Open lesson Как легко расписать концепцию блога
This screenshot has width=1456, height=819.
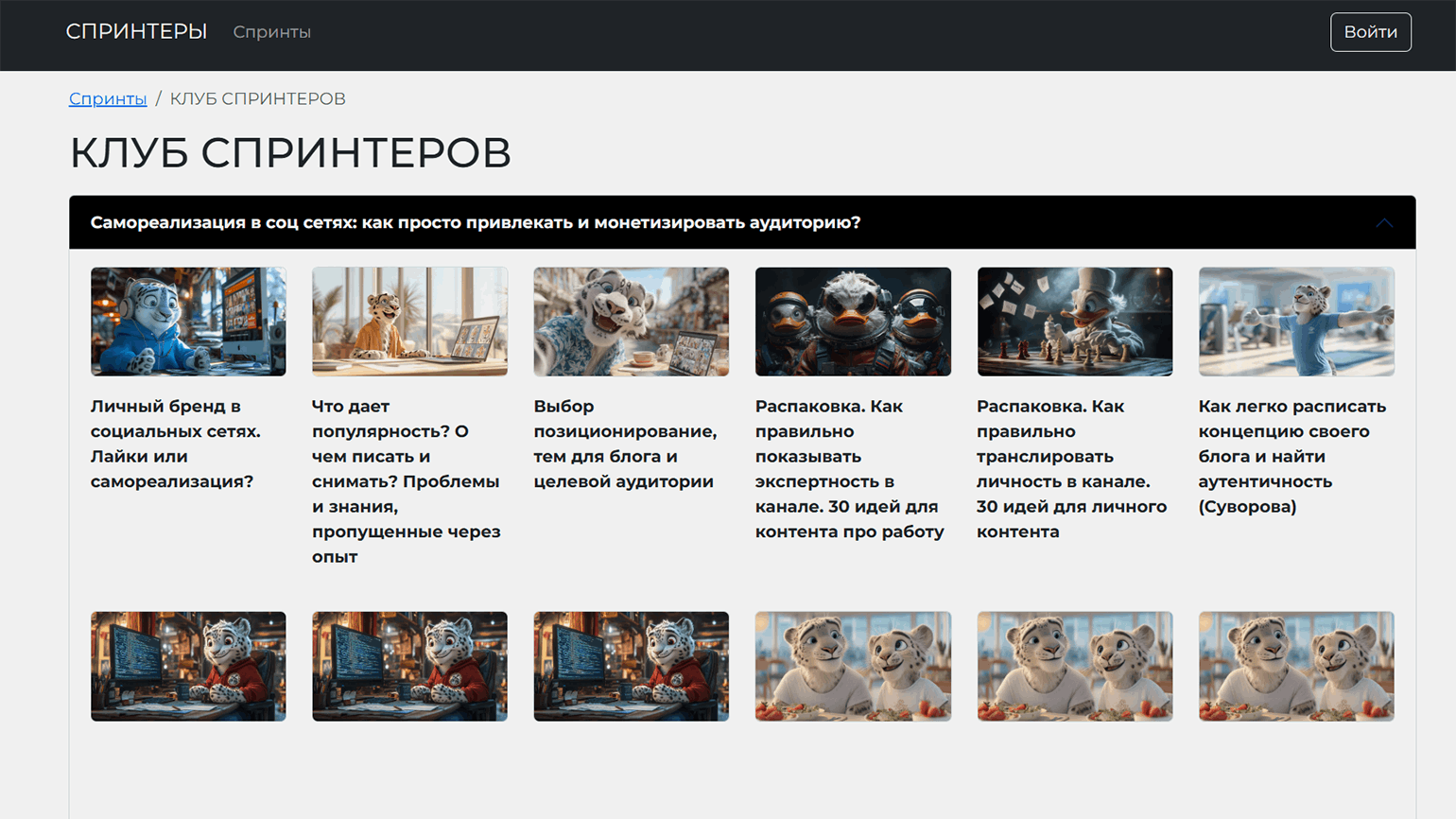click(1291, 456)
